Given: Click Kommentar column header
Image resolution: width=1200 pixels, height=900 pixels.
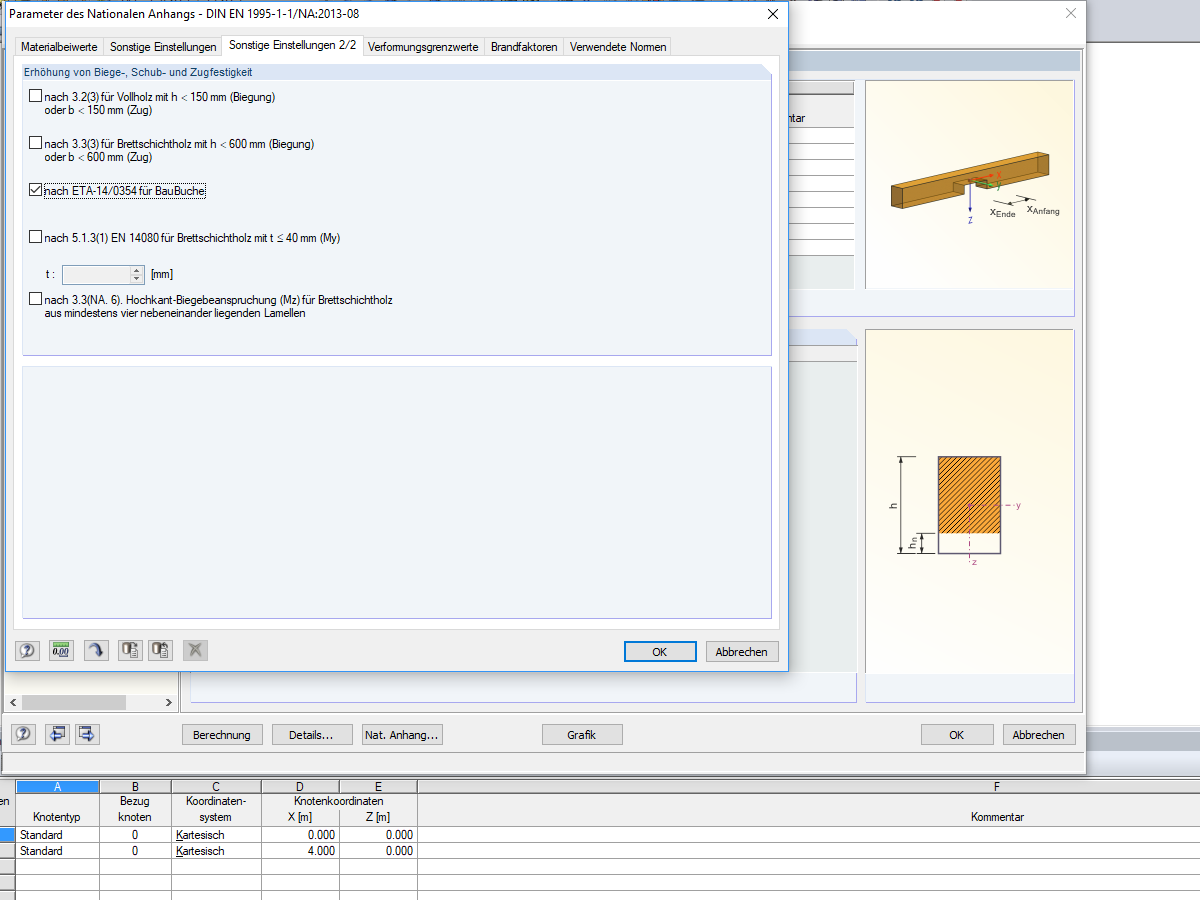Looking at the screenshot, I should 997,817.
